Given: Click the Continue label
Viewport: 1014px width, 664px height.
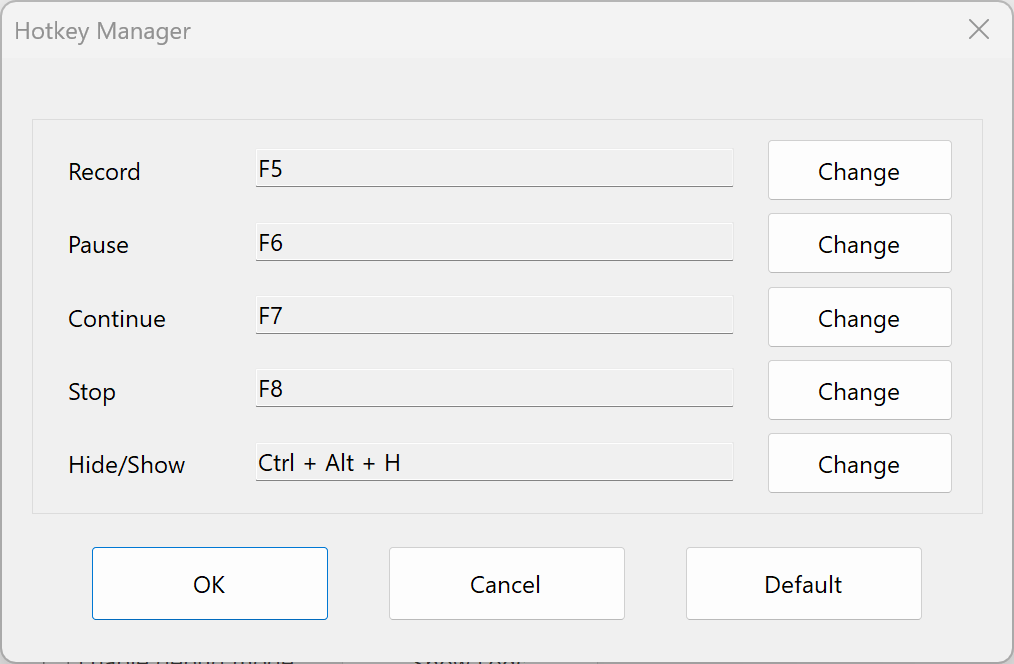Looking at the screenshot, I should click(x=116, y=318).
